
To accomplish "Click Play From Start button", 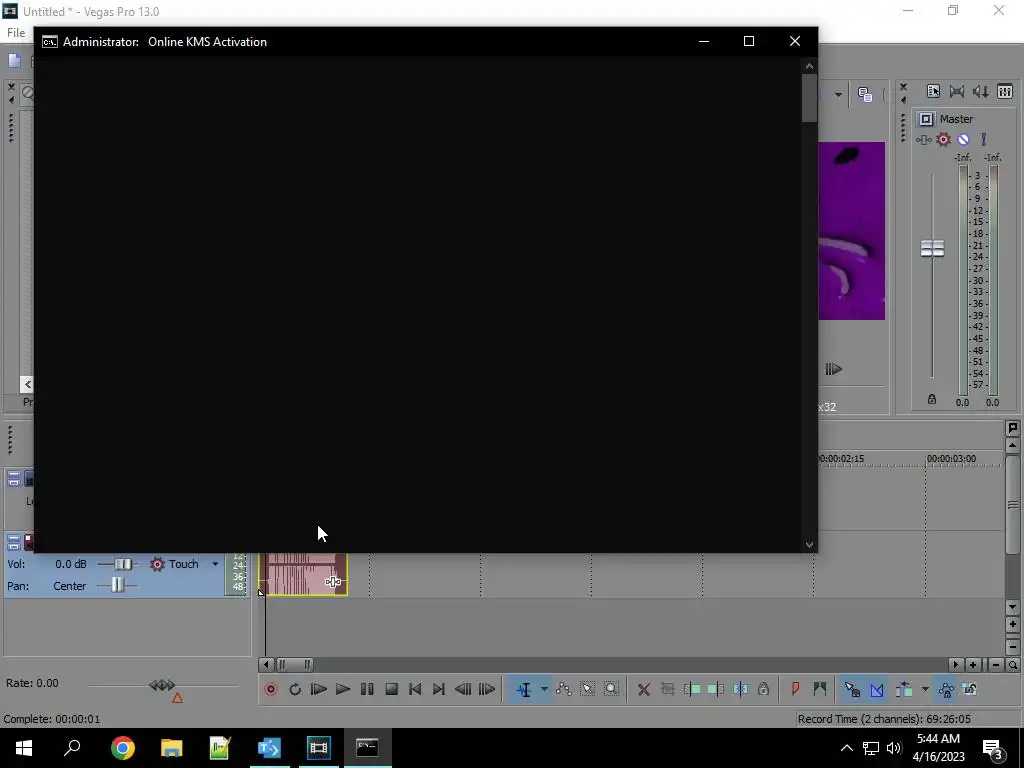I will click(319, 689).
